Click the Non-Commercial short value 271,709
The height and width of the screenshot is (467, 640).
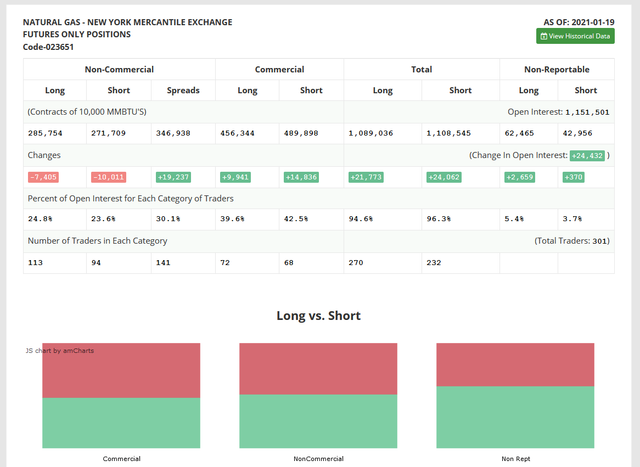(x=109, y=133)
